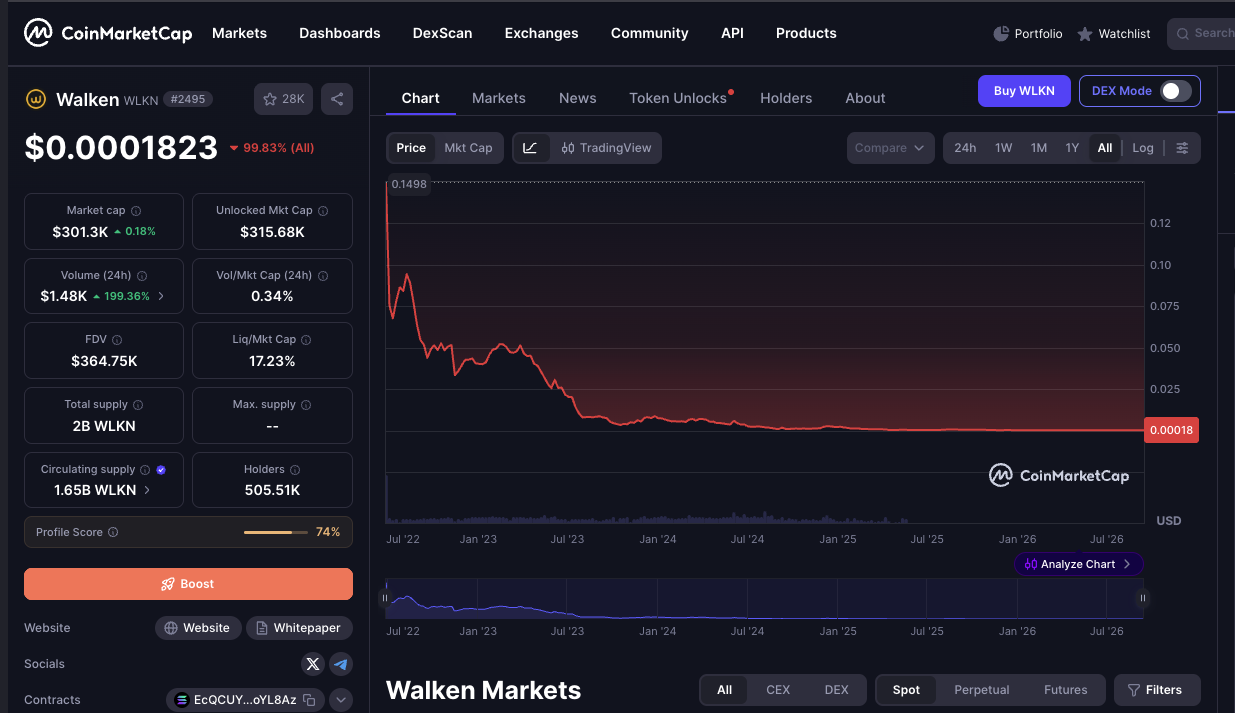
Task: Open the News tab
Action: [578, 98]
